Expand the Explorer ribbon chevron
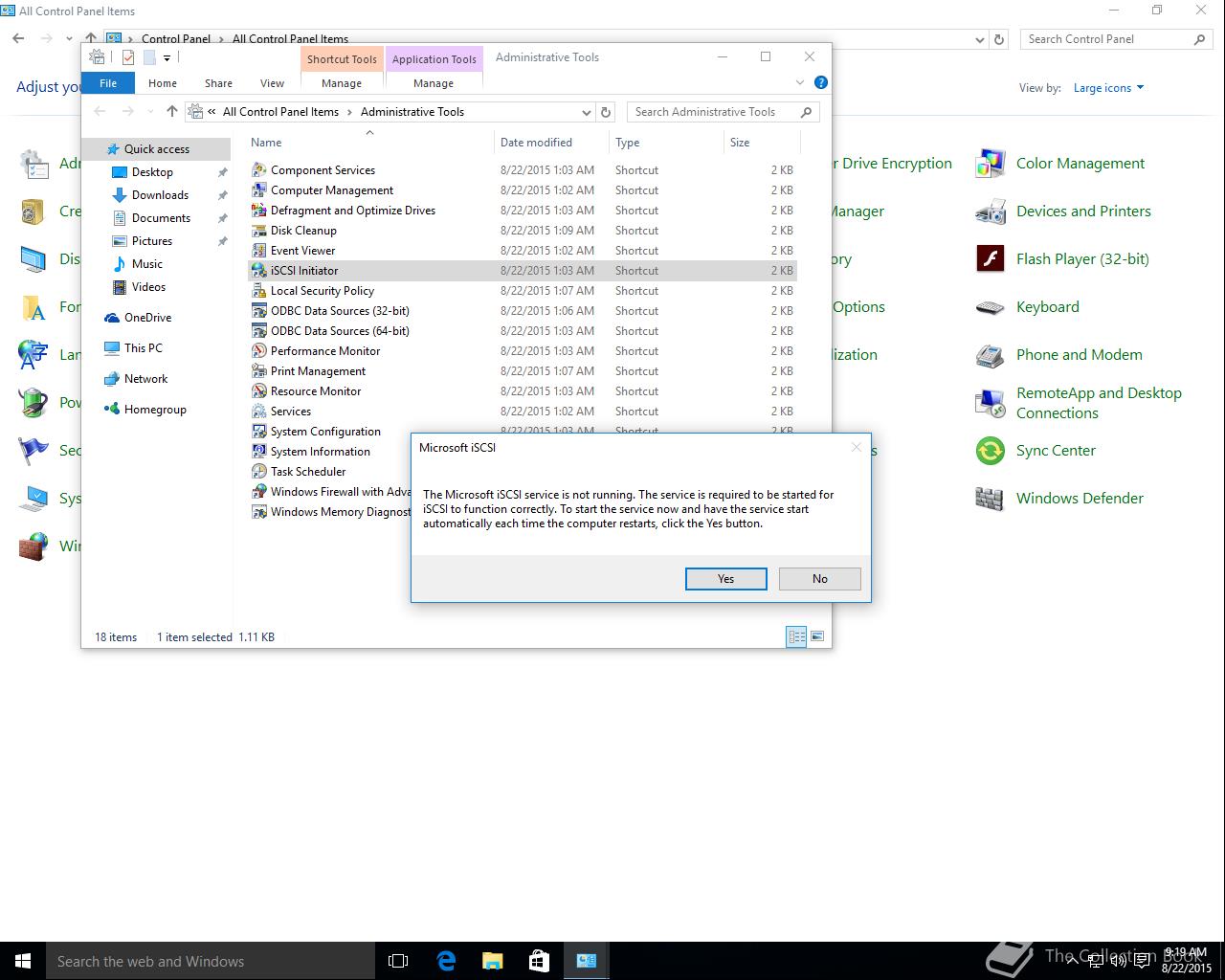 (x=800, y=83)
